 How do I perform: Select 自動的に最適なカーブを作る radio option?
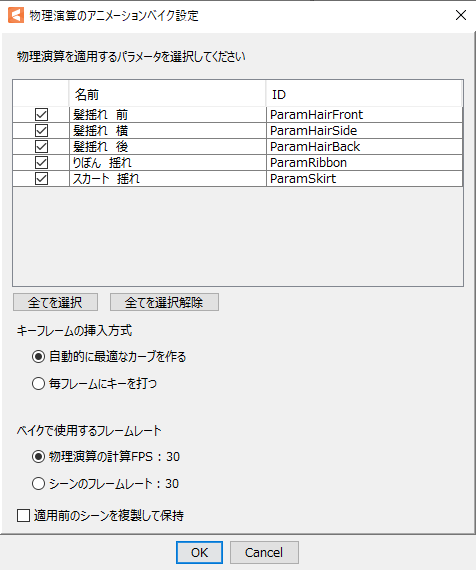(38, 357)
